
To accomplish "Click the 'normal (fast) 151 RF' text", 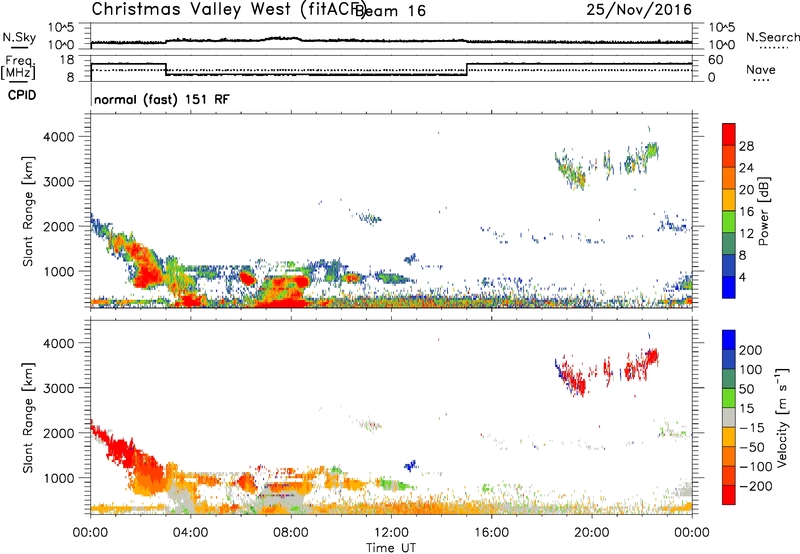I will (162, 99).
